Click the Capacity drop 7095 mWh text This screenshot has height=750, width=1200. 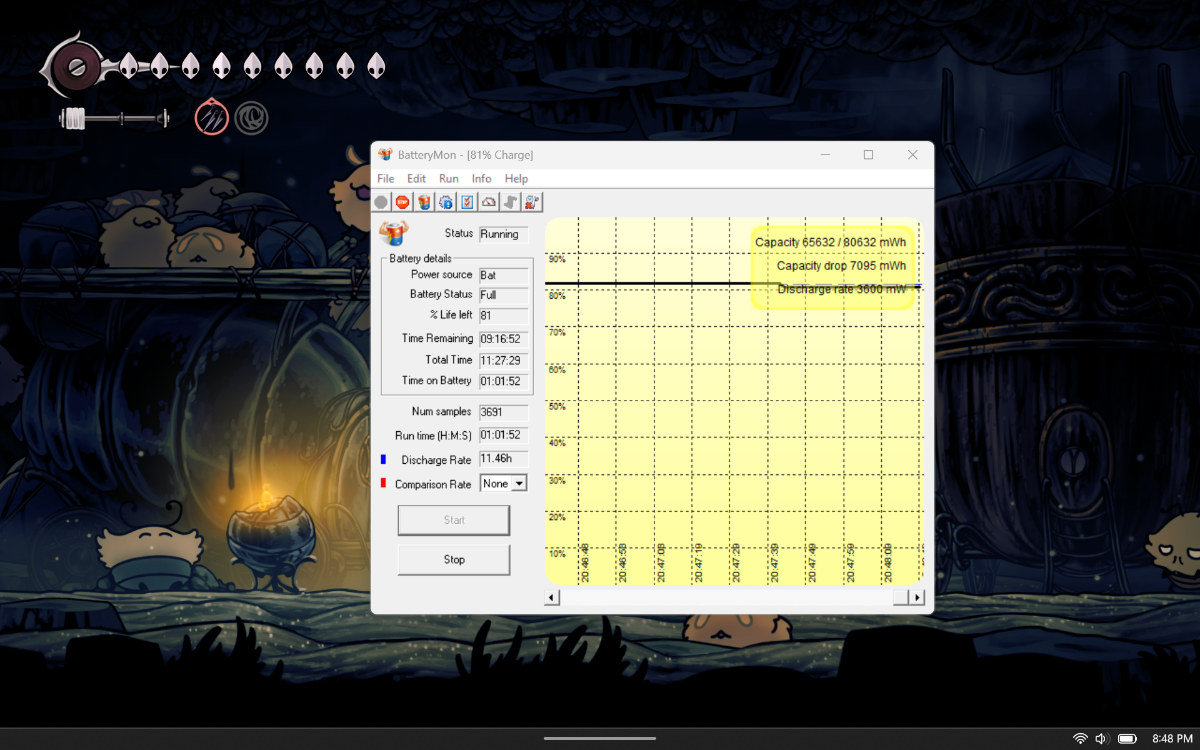pyautogui.click(x=842, y=266)
